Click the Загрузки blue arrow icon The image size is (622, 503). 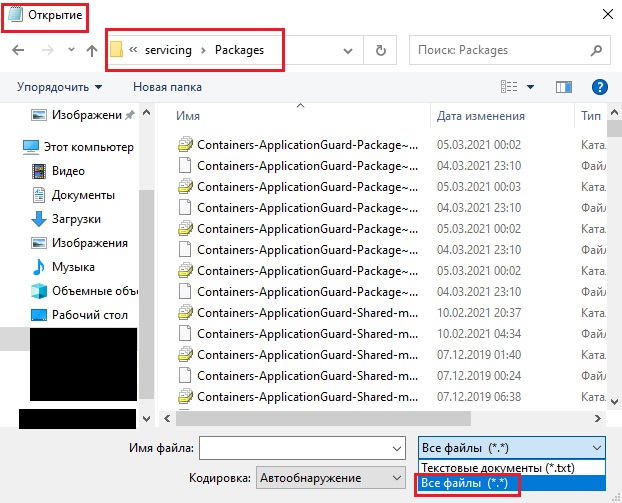pos(39,219)
